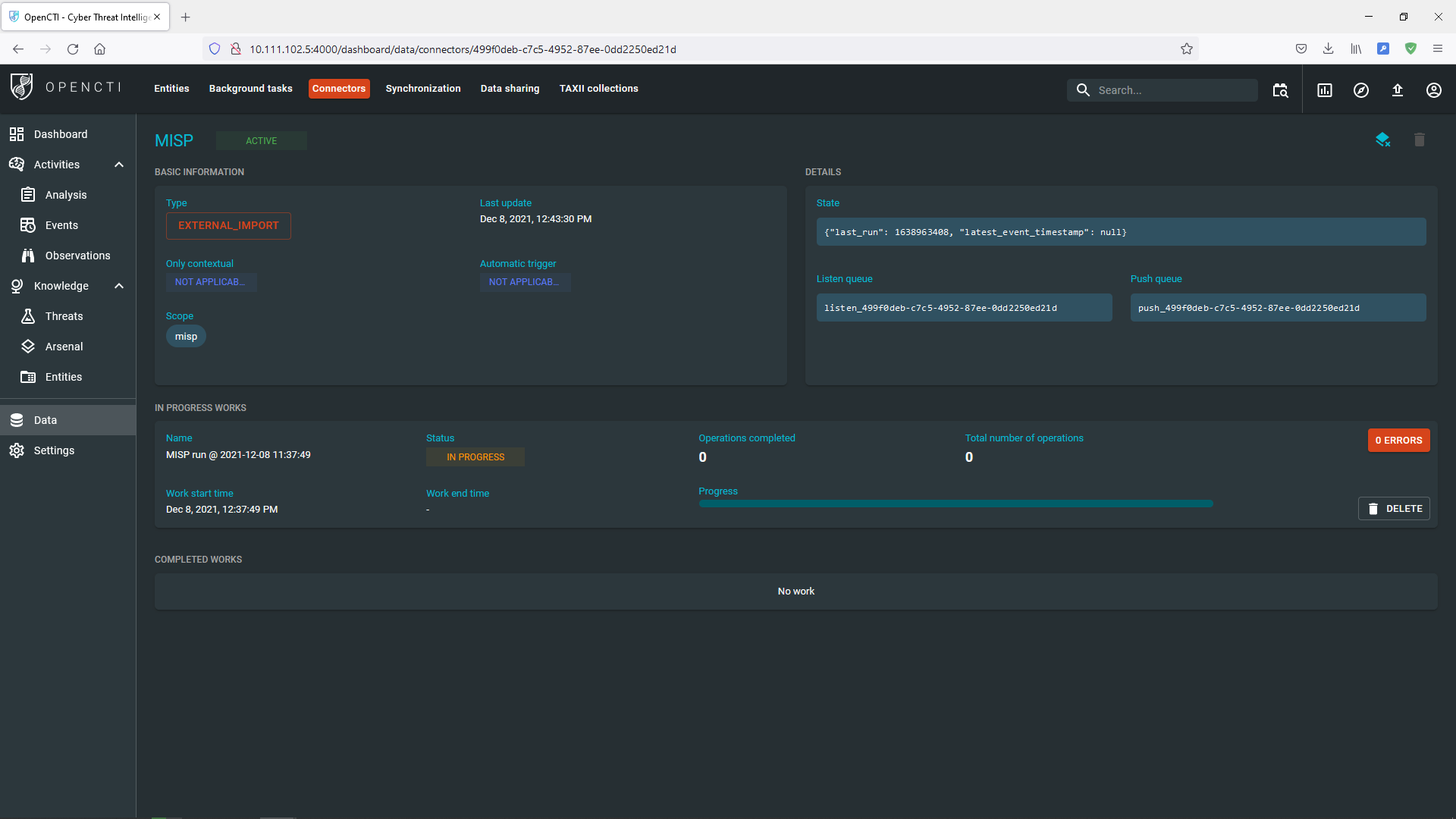Viewport: 1456px width, 819px height.
Task: Click the EXTERNAL_IMPORT type chip
Action: pos(228,226)
